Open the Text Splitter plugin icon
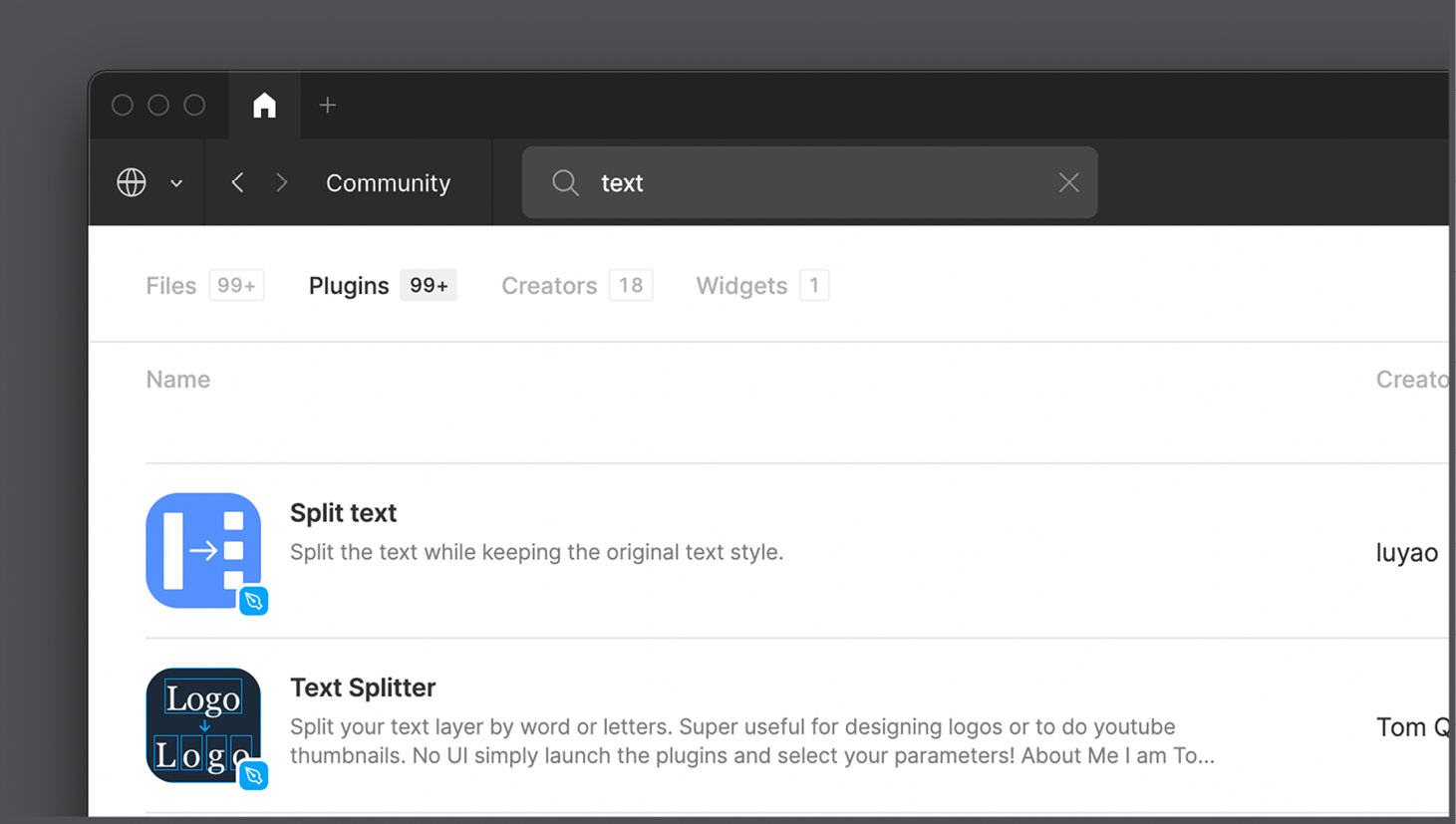The width and height of the screenshot is (1456, 824). [203, 724]
